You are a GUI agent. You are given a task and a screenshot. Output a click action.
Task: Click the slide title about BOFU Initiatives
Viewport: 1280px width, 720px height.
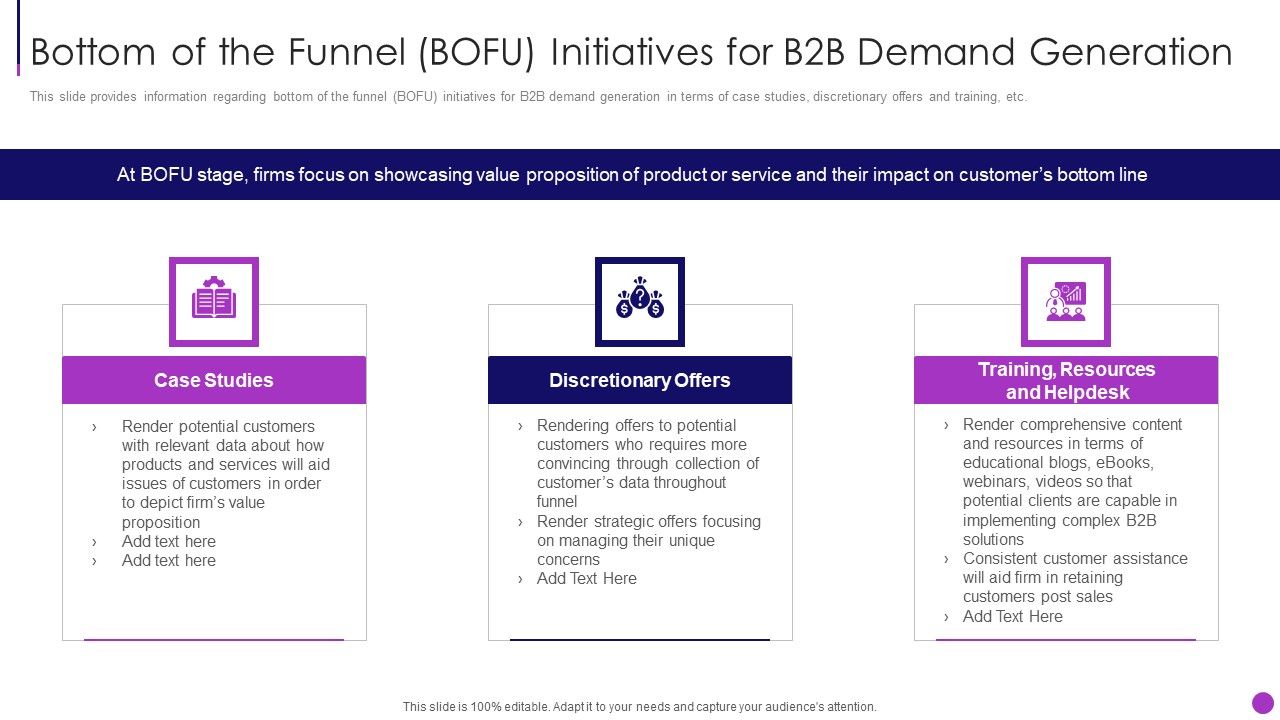click(x=631, y=52)
